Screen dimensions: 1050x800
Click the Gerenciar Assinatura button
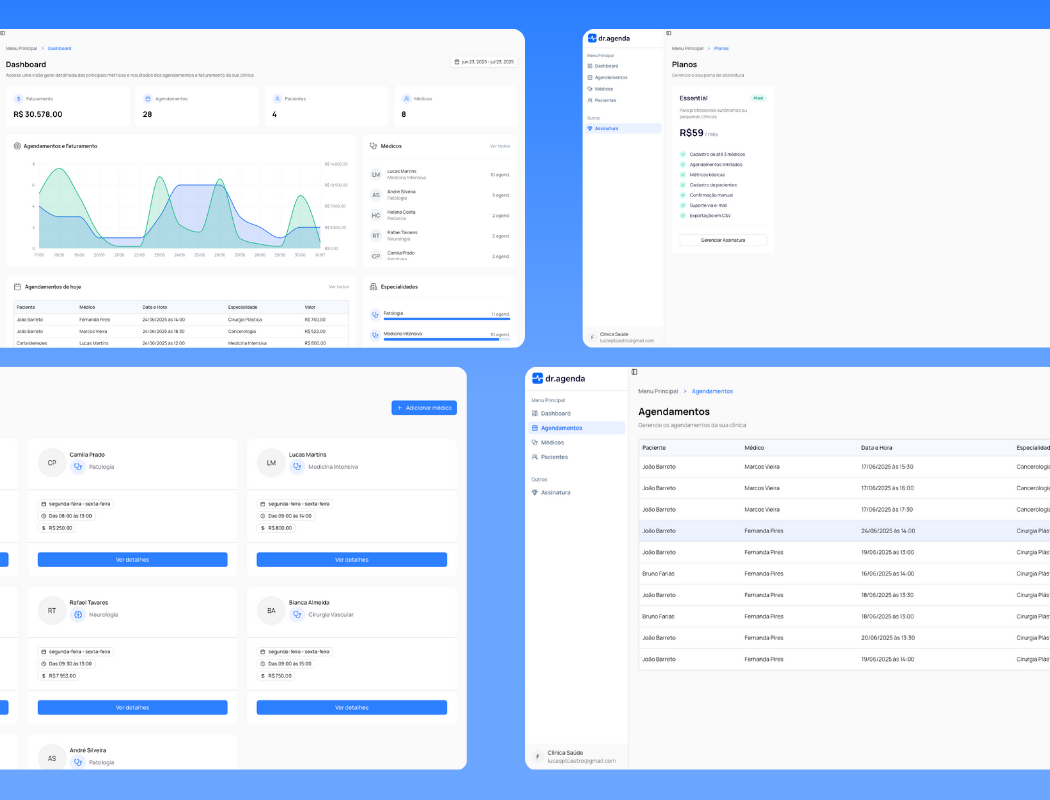tap(723, 240)
